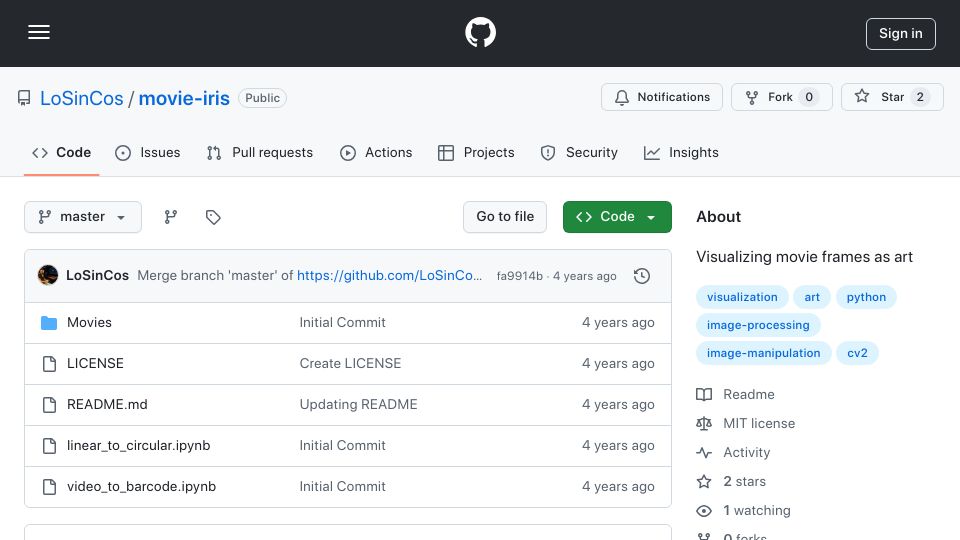Open LoSinCos author name in commit row
This screenshot has width=960, height=540.
(x=97, y=276)
